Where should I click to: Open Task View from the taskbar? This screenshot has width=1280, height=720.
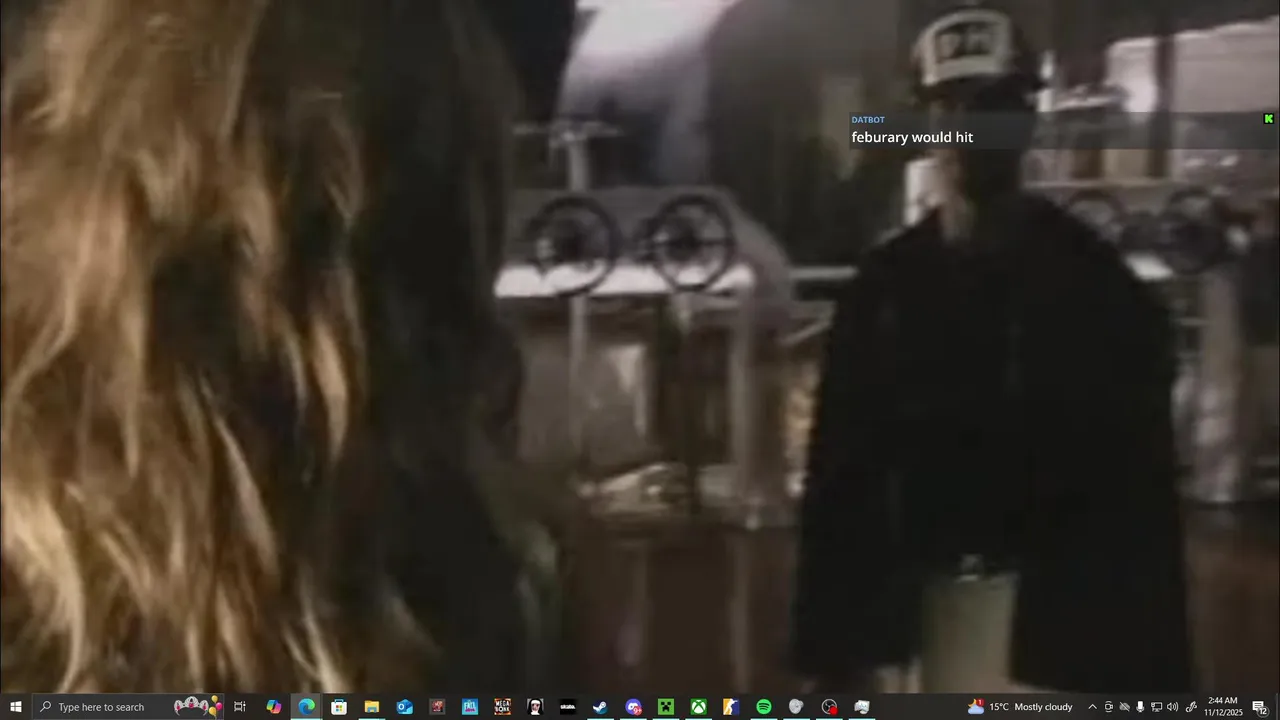click(x=240, y=707)
